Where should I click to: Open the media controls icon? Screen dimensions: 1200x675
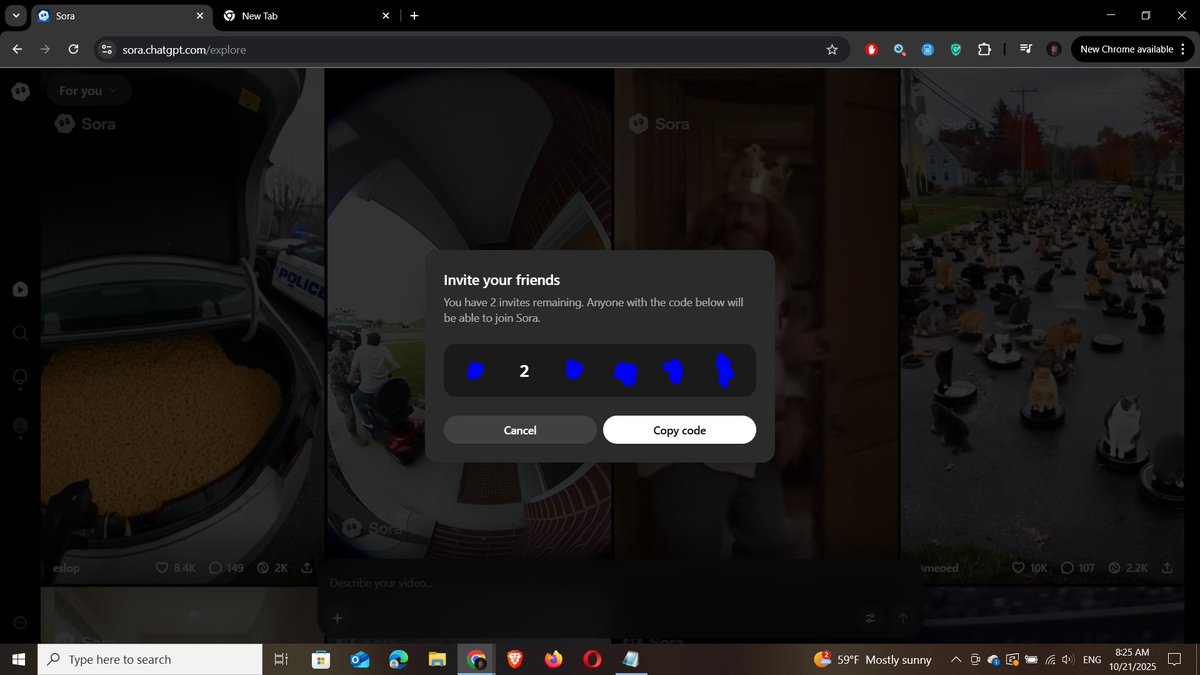[x=1026, y=49]
